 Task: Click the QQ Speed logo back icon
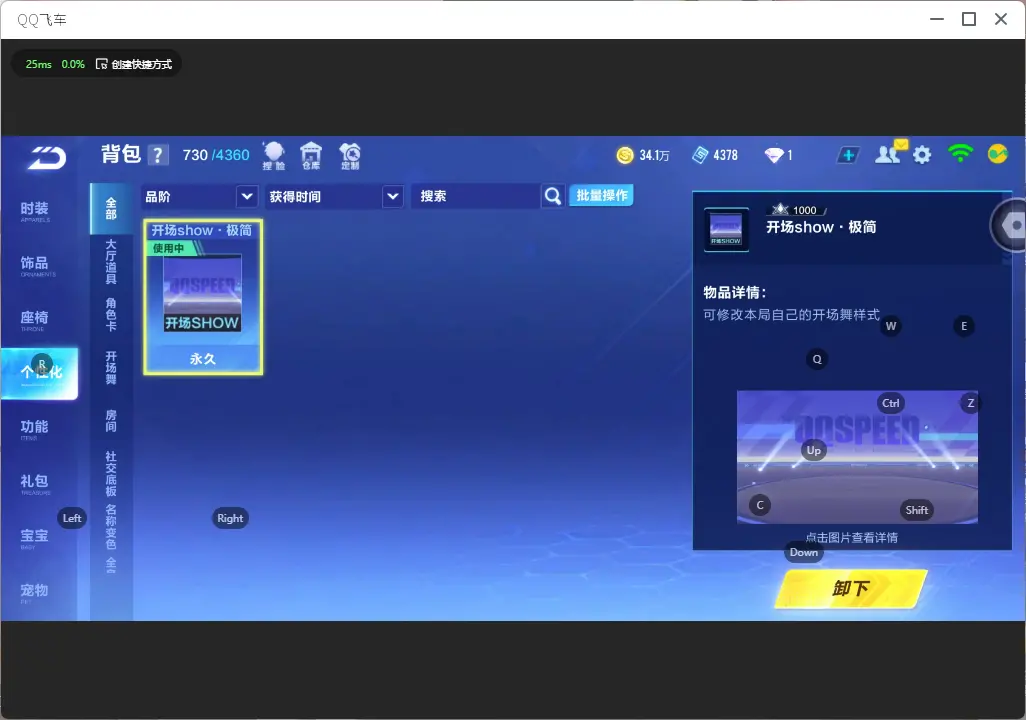coord(46,158)
